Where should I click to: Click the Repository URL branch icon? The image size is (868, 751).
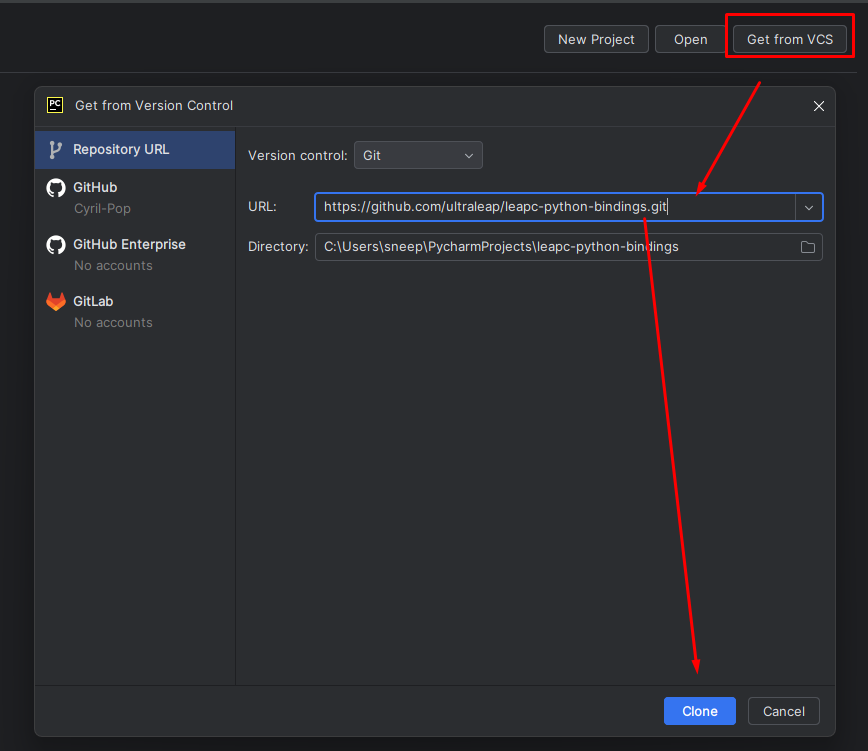point(55,149)
